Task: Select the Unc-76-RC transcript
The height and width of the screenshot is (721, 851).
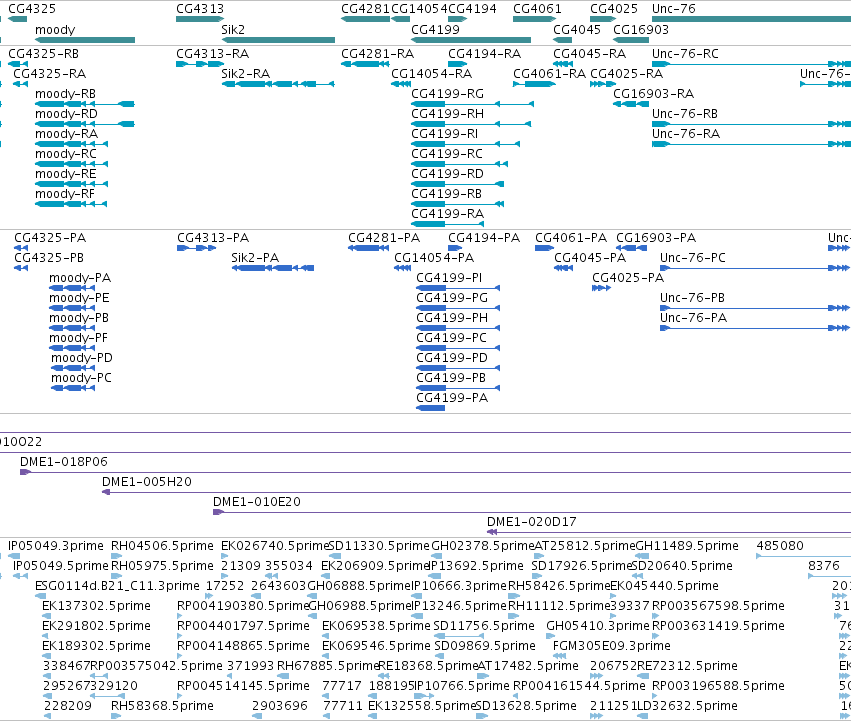Action: coord(751,64)
